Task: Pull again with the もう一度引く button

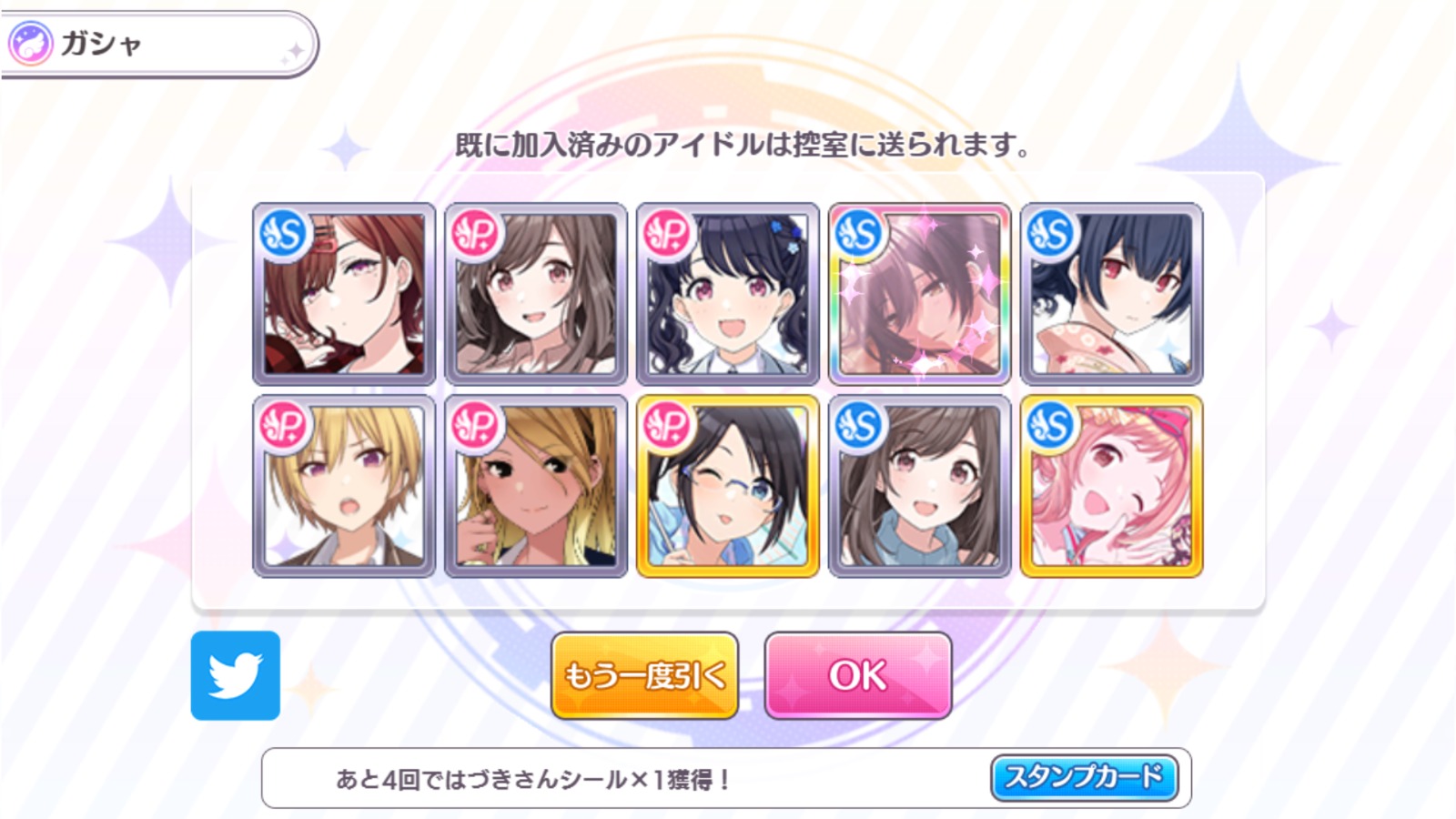Action: (644, 675)
